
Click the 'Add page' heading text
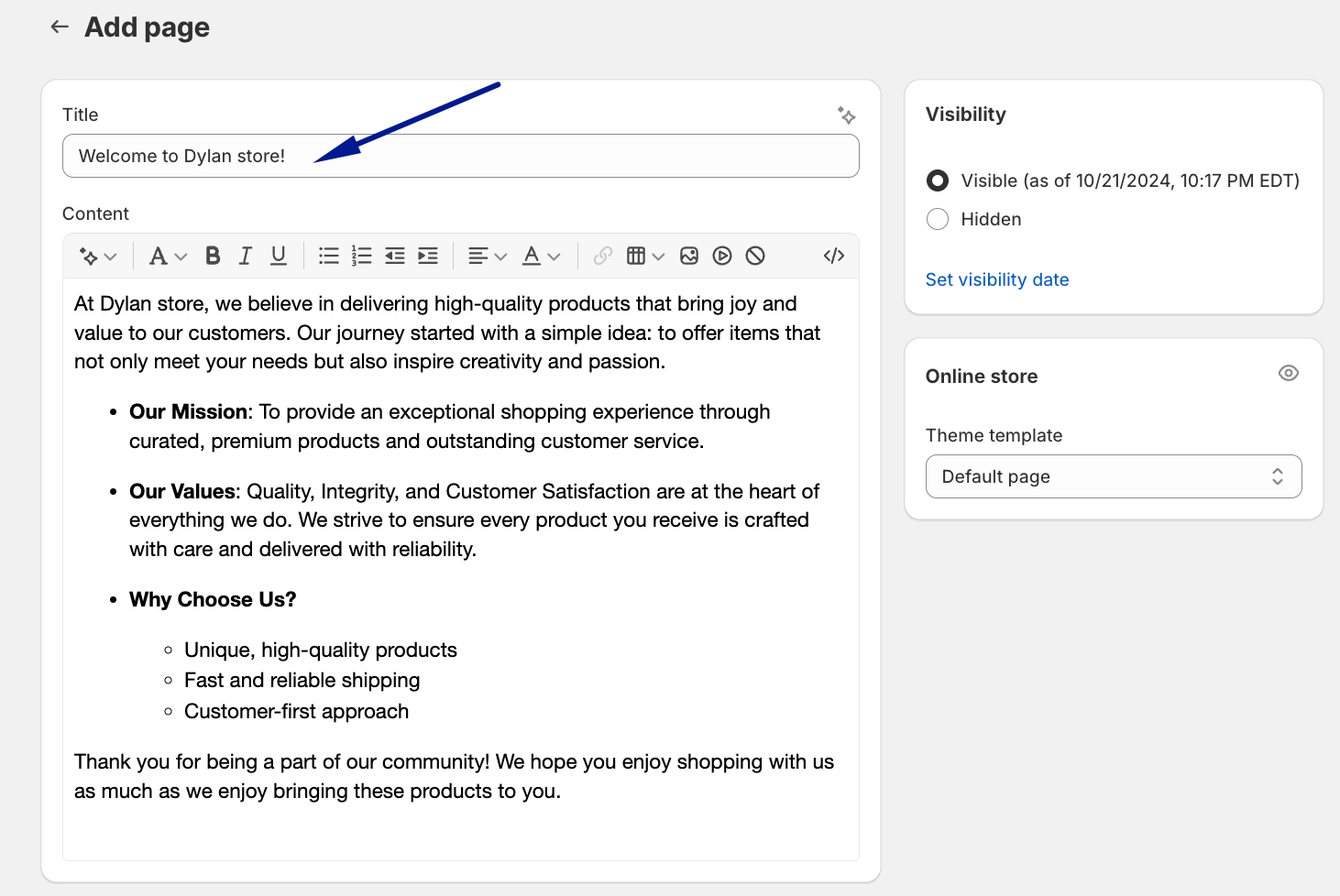(147, 27)
